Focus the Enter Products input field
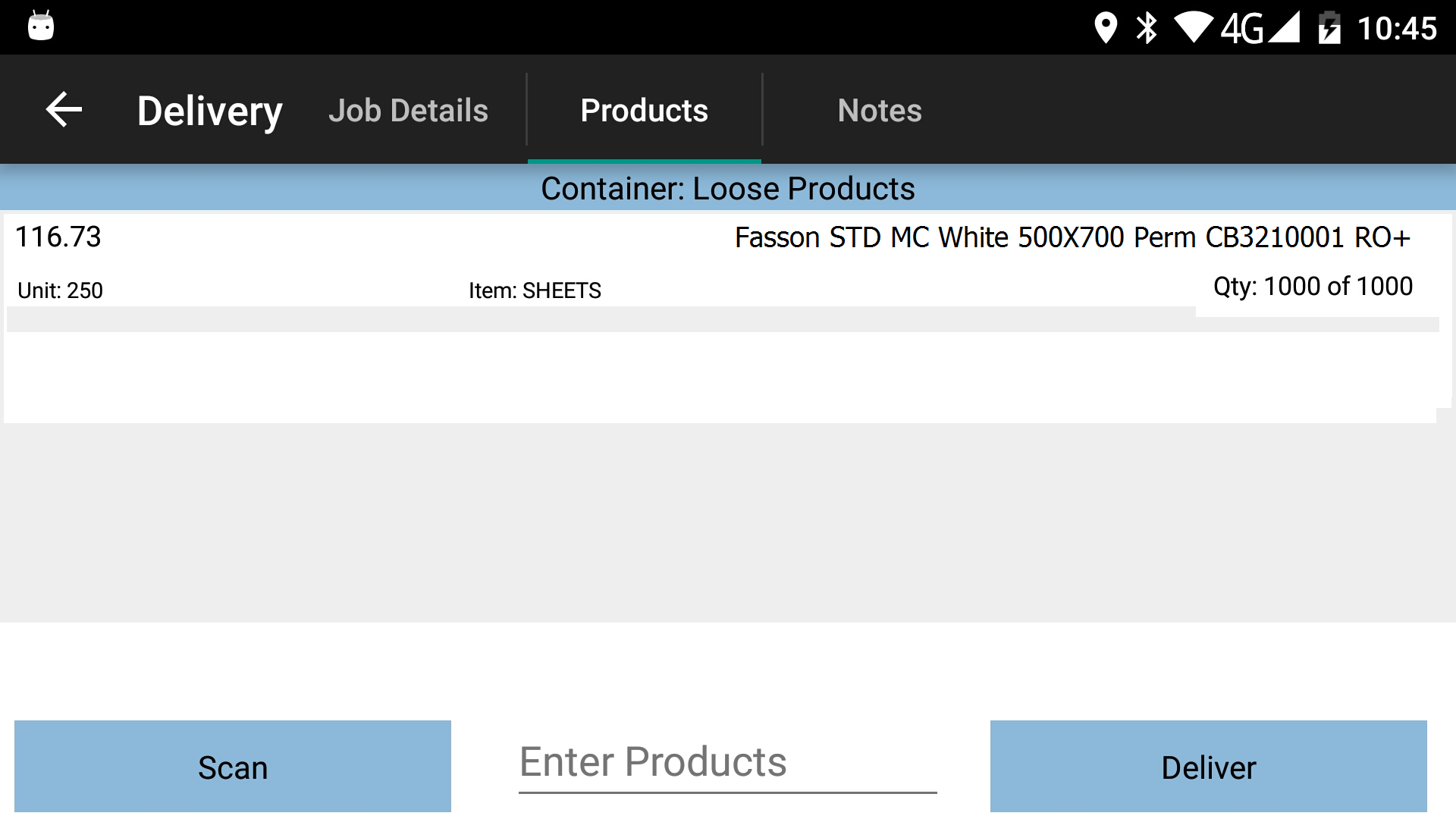 click(728, 763)
